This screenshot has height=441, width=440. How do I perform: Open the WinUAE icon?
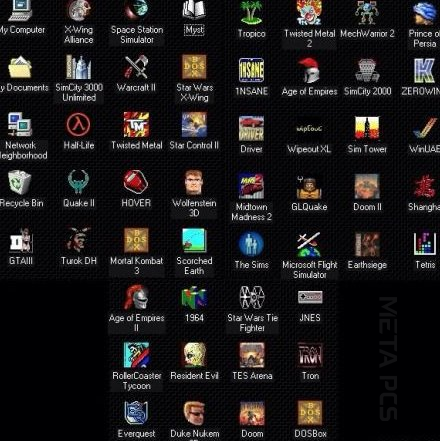point(425,128)
